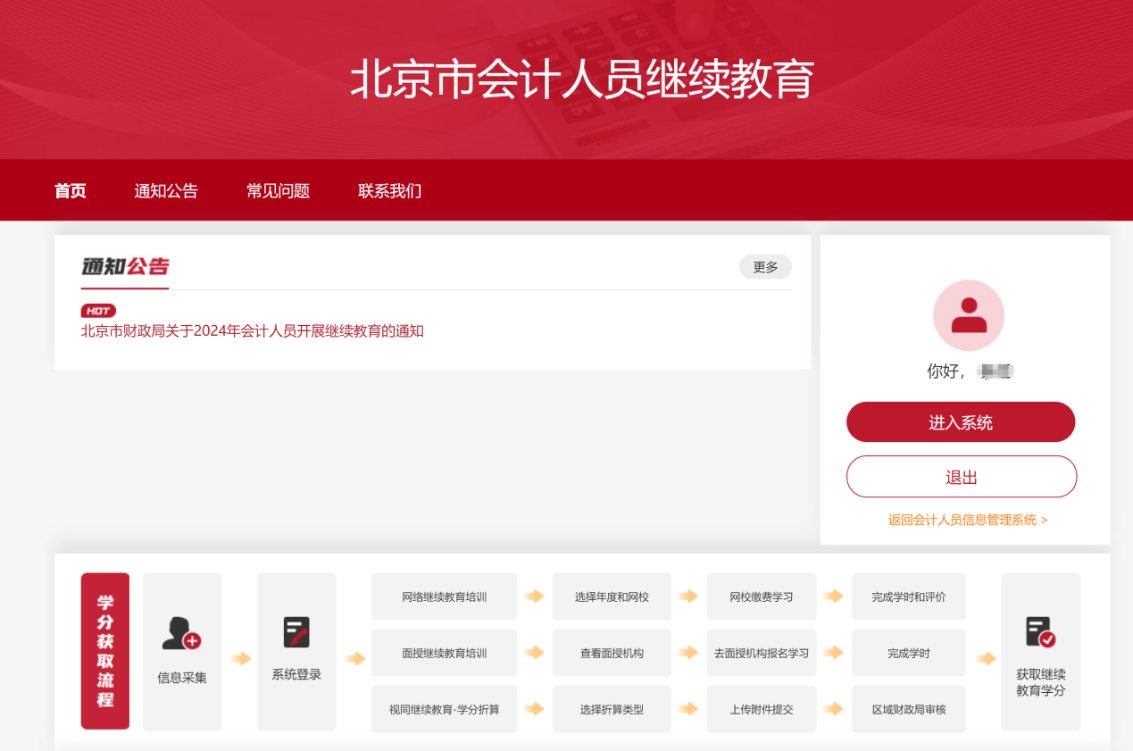Select the 首页 menu item
Viewport: 1133px width, 751px height.
click(70, 190)
